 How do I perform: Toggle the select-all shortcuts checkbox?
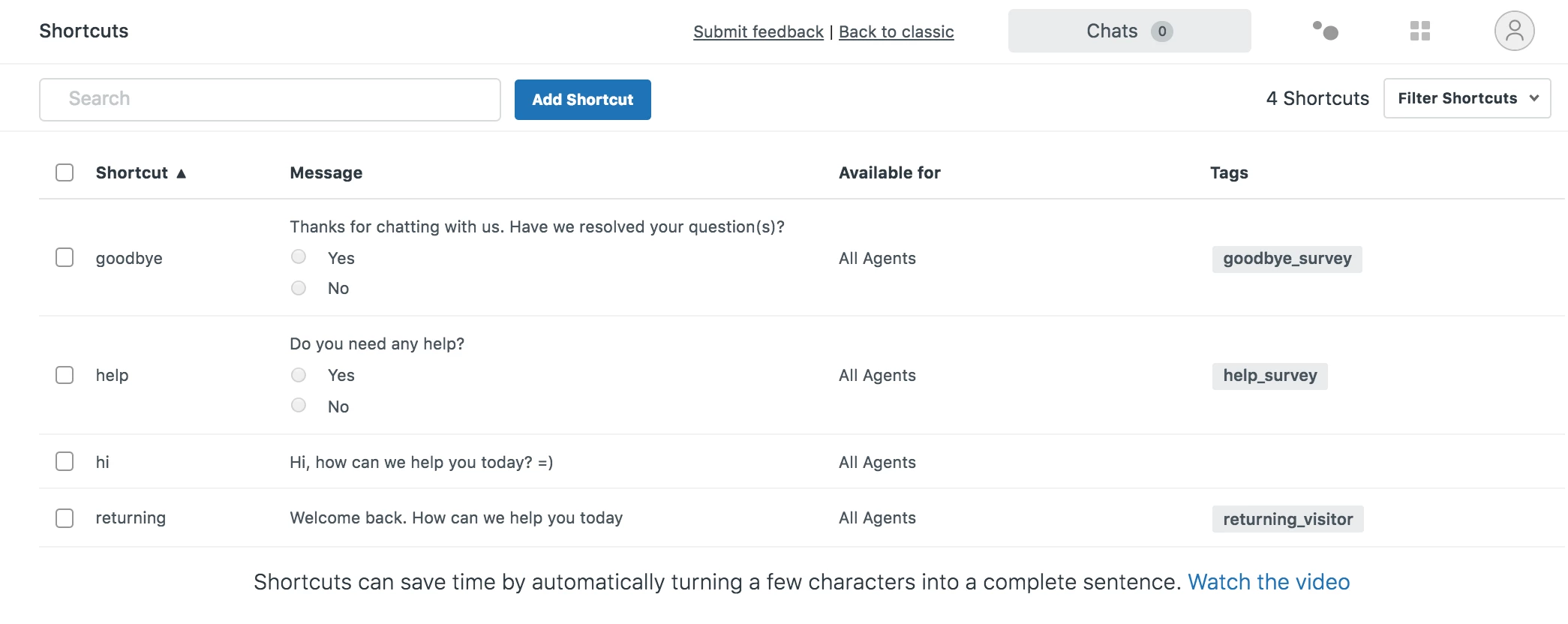click(65, 172)
